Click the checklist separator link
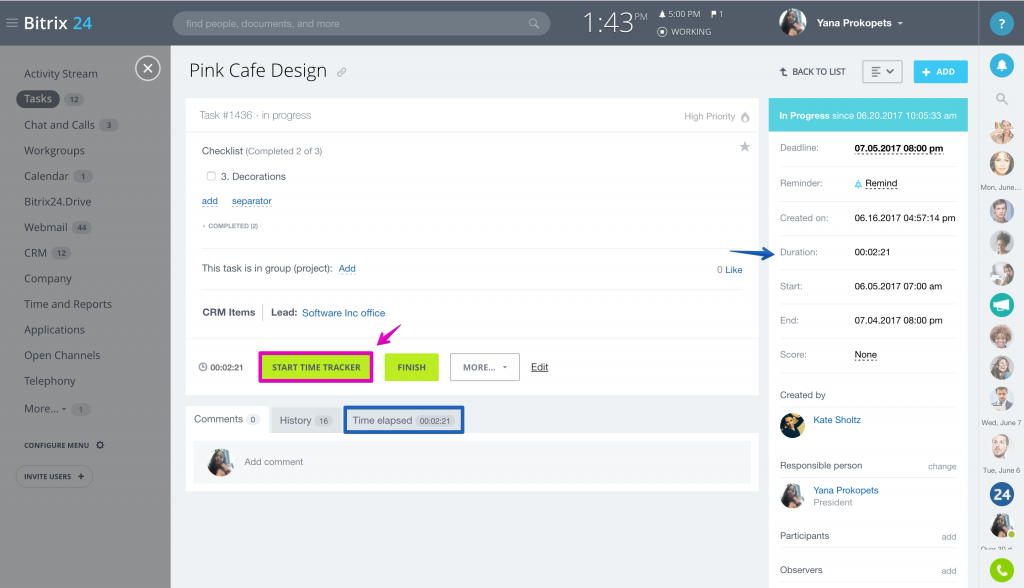This screenshot has width=1024, height=588. click(251, 201)
